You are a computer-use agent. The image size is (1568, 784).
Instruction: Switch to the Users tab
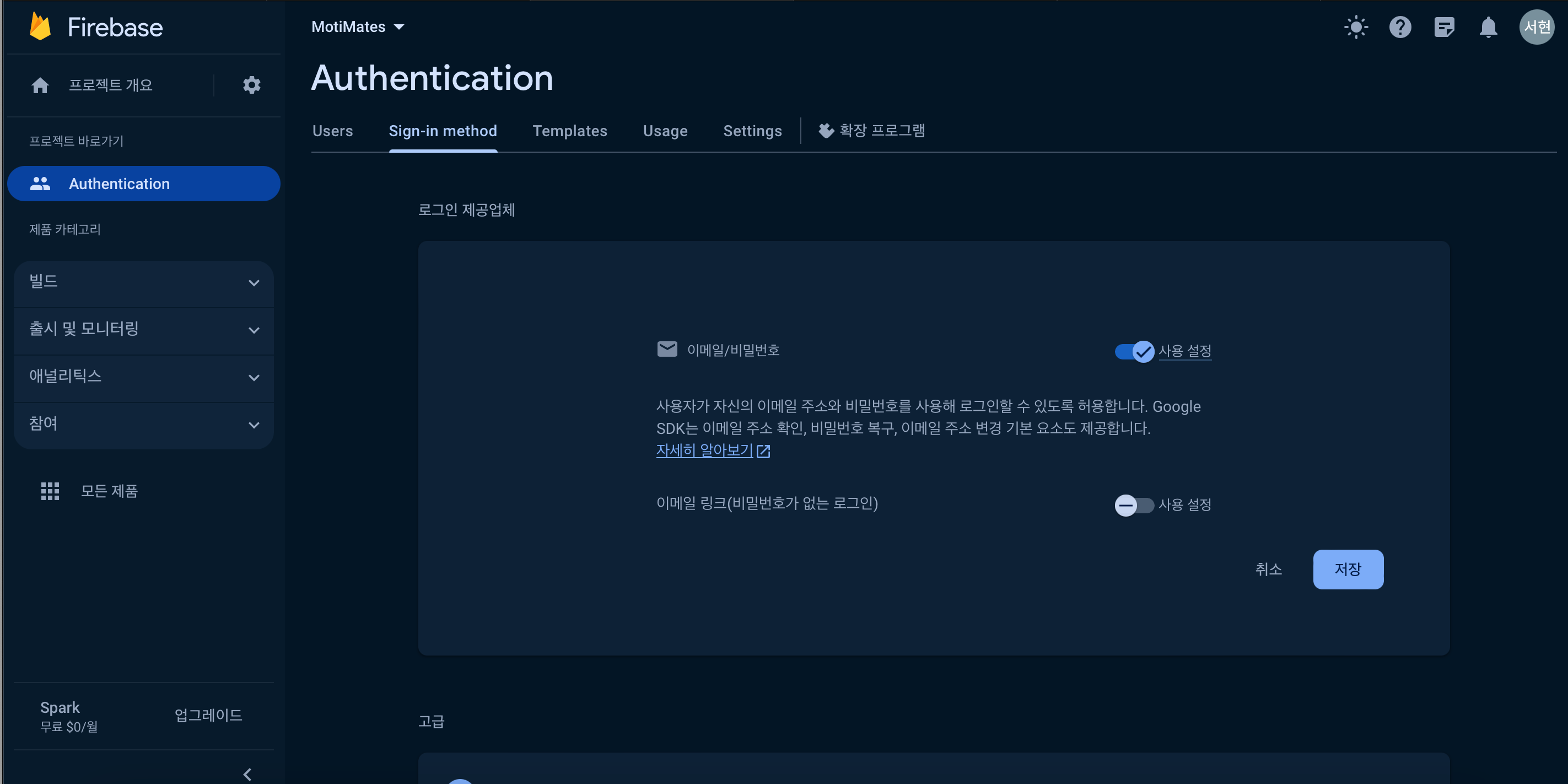click(332, 131)
